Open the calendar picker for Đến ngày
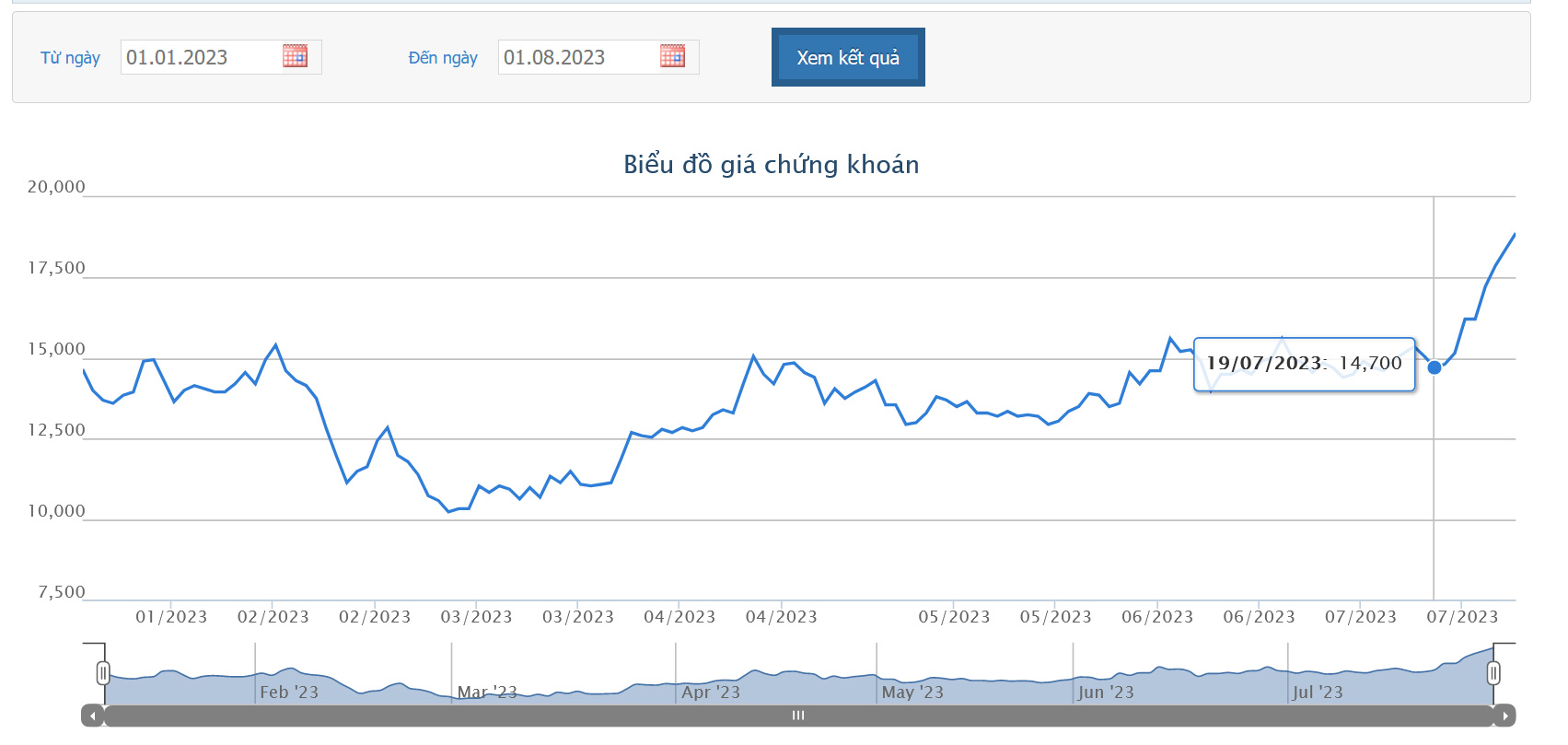Image resolution: width=1568 pixels, height=745 pixels. 672,56
